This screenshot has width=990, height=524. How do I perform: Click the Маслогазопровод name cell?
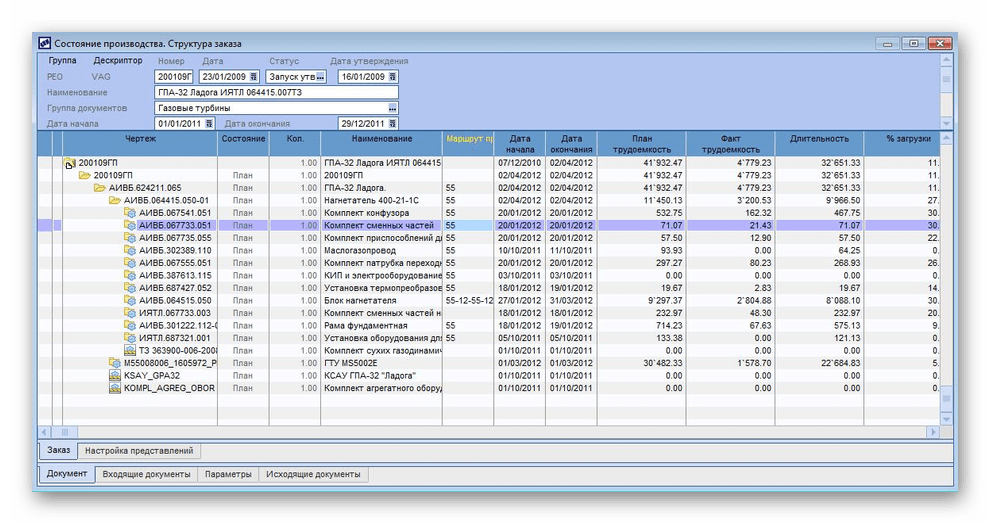tap(381, 251)
